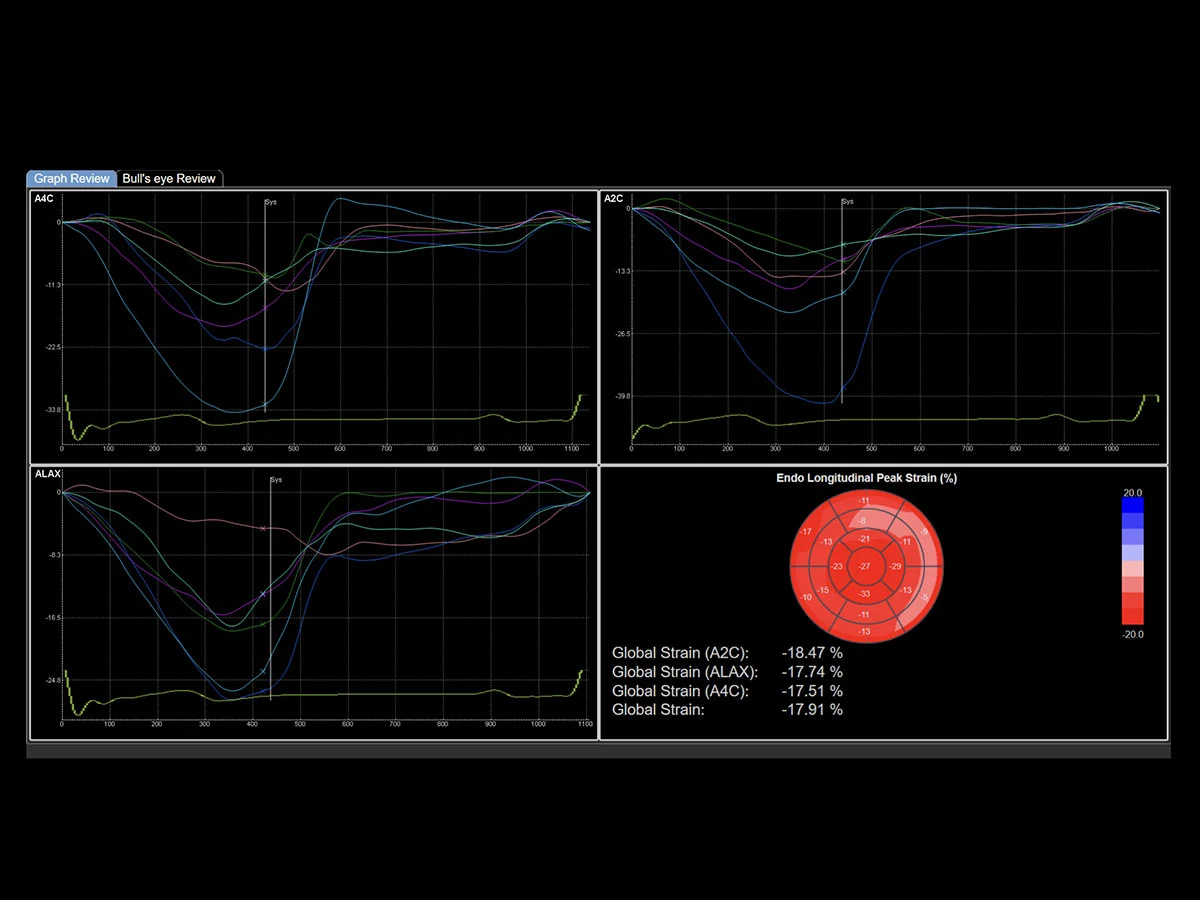
Task: Click the Sys marker in A2C graph
Action: pyautogui.click(x=847, y=202)
